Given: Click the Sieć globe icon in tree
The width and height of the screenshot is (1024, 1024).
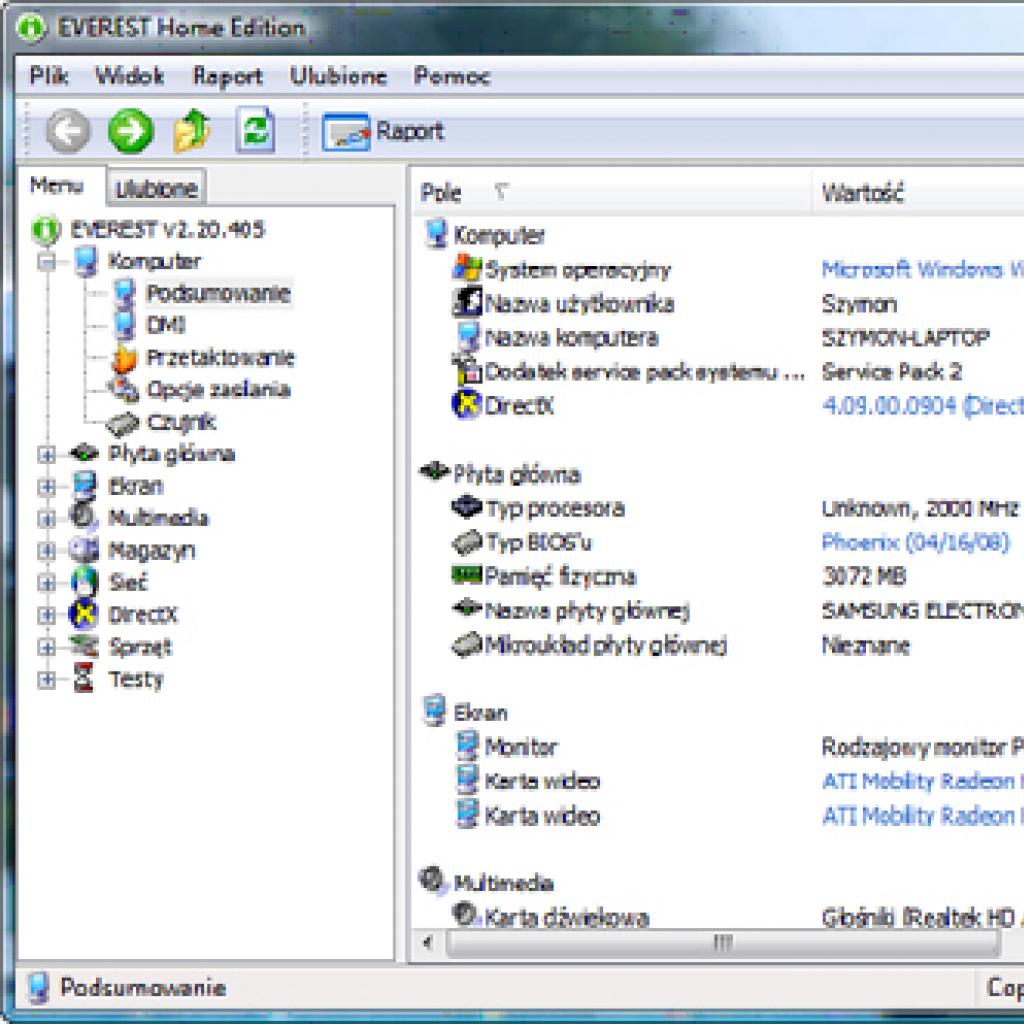Looking at the screenshot, I should point(84,582).
